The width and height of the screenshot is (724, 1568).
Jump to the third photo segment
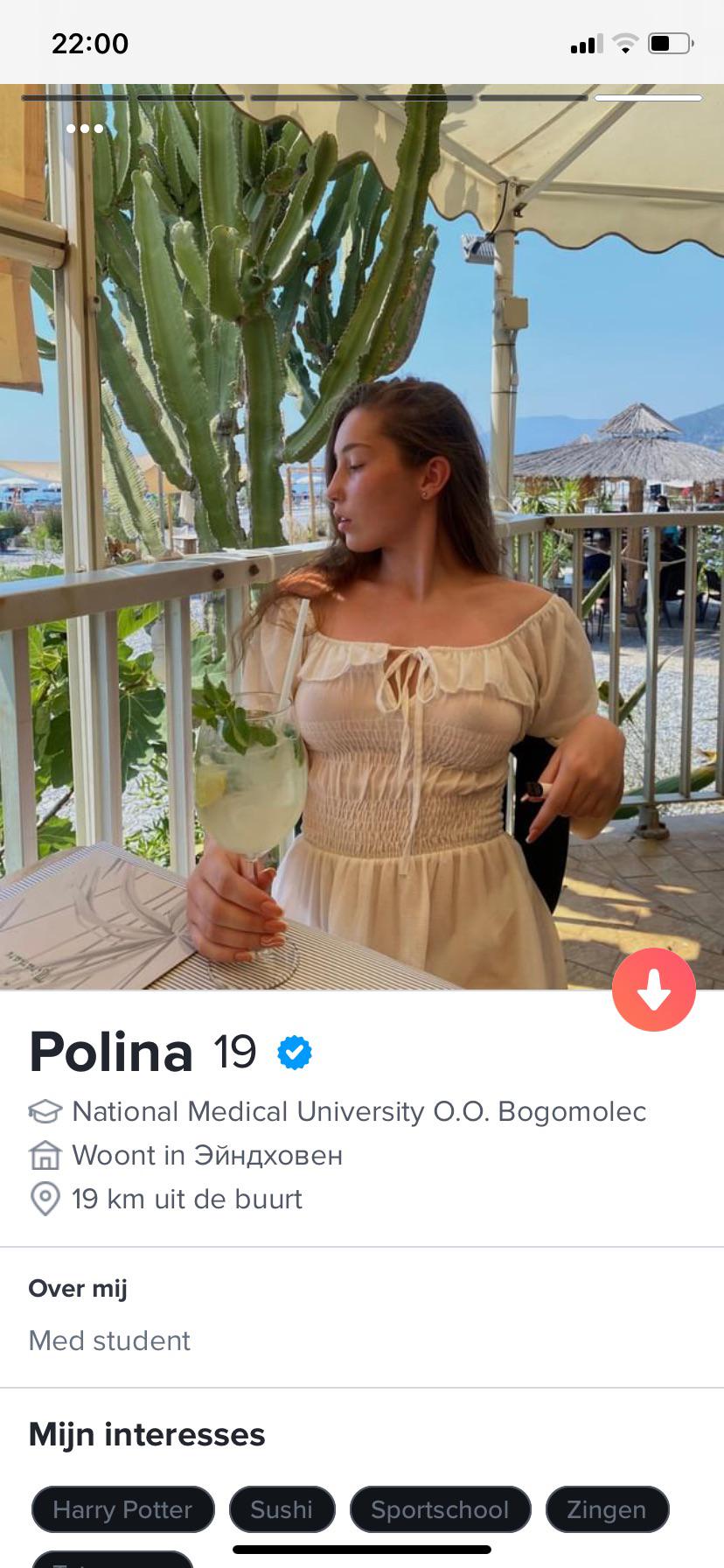coord(304,98)
